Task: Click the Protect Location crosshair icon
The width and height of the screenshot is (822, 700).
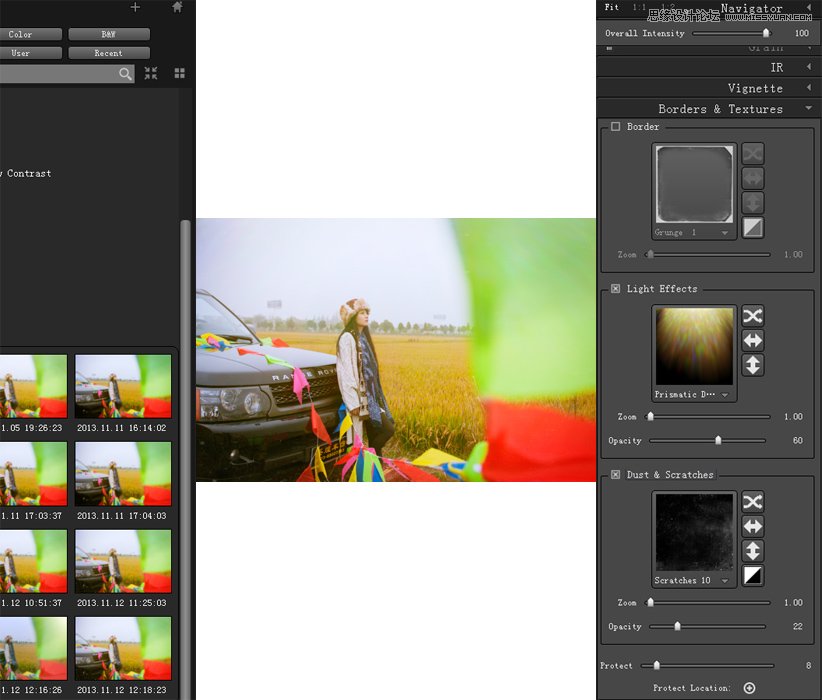Action: 749,688
